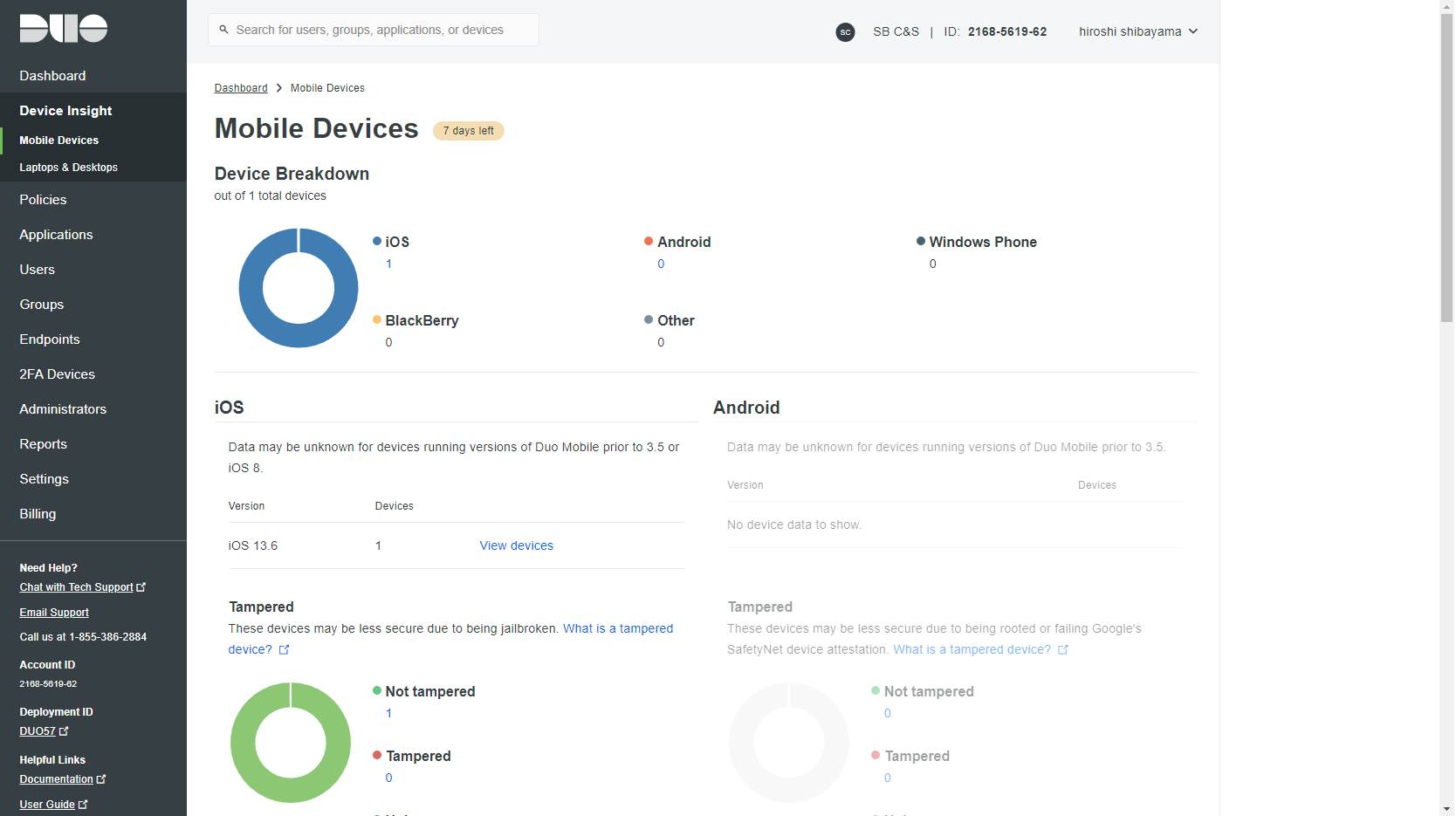Image resolution: width=1456 pixels, height=816 pixels.
Task: Click iOS Not tampered green legend dot
Action: coord(377,690)
